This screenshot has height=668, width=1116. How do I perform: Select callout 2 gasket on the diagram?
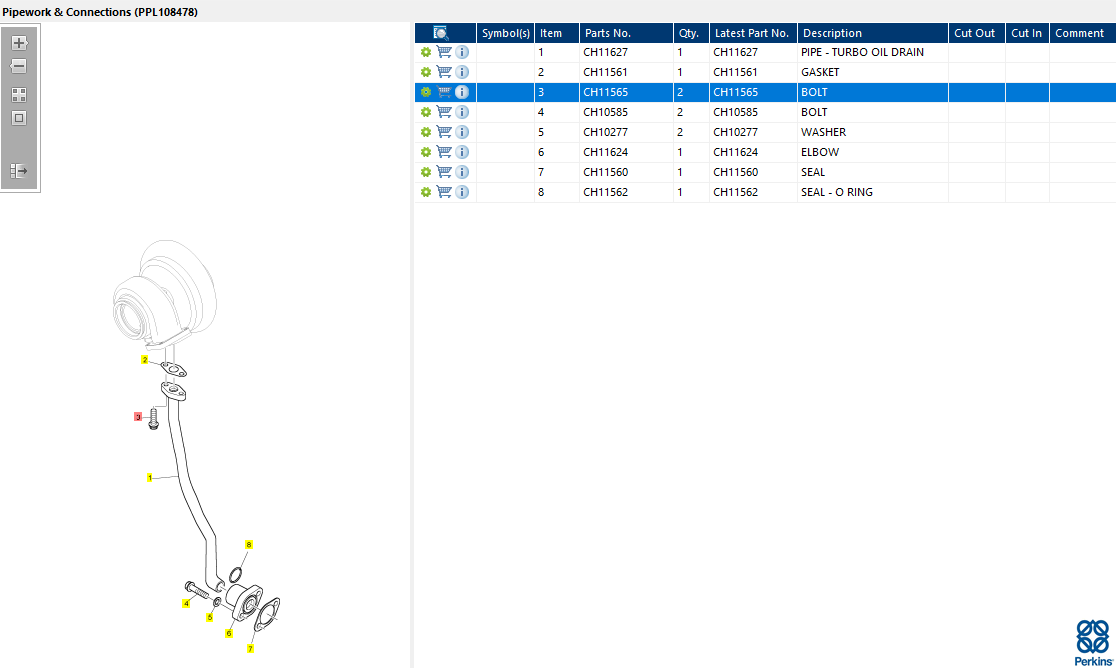tap(144, 360)
